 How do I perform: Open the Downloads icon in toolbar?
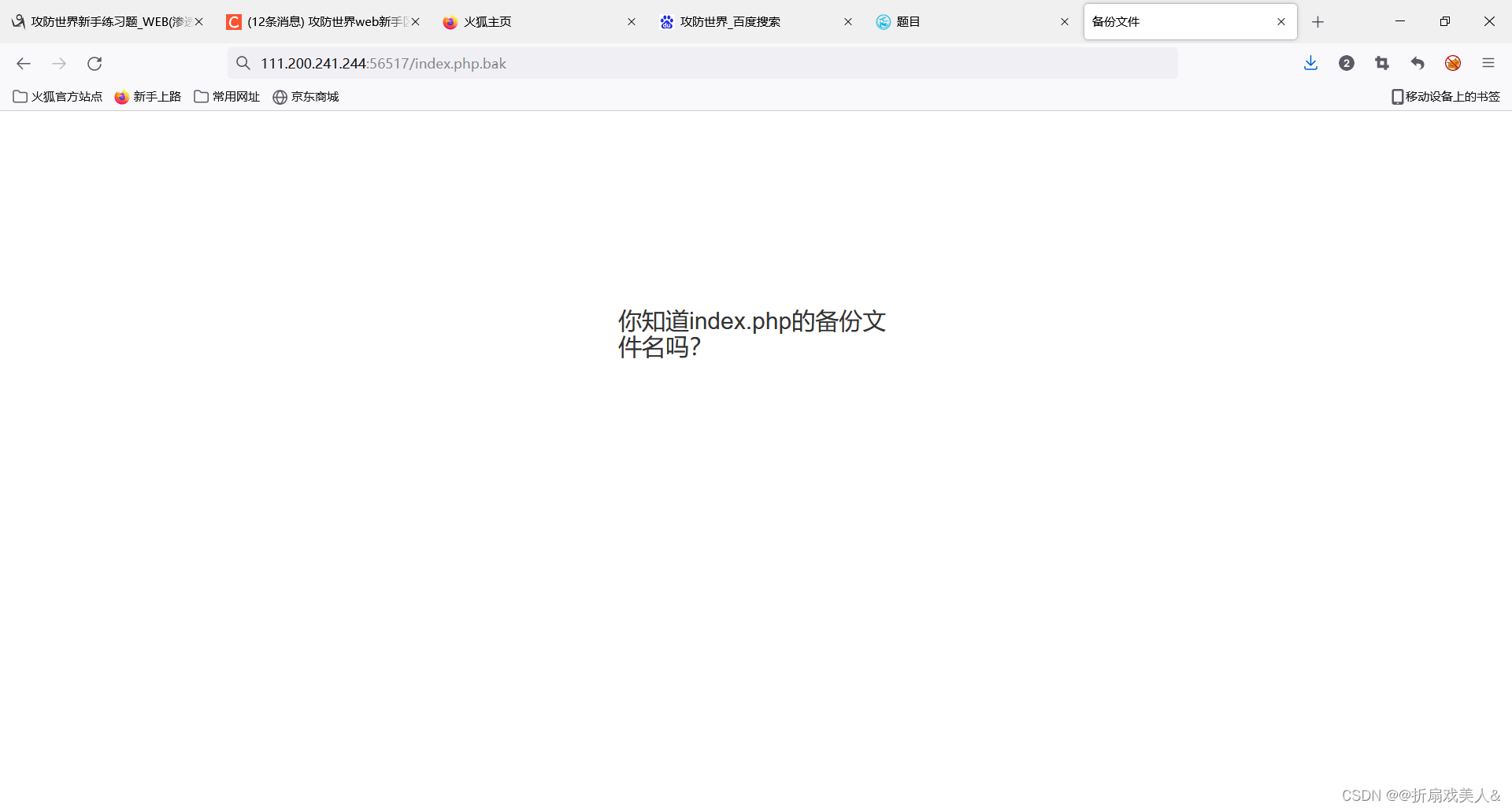1310,63
